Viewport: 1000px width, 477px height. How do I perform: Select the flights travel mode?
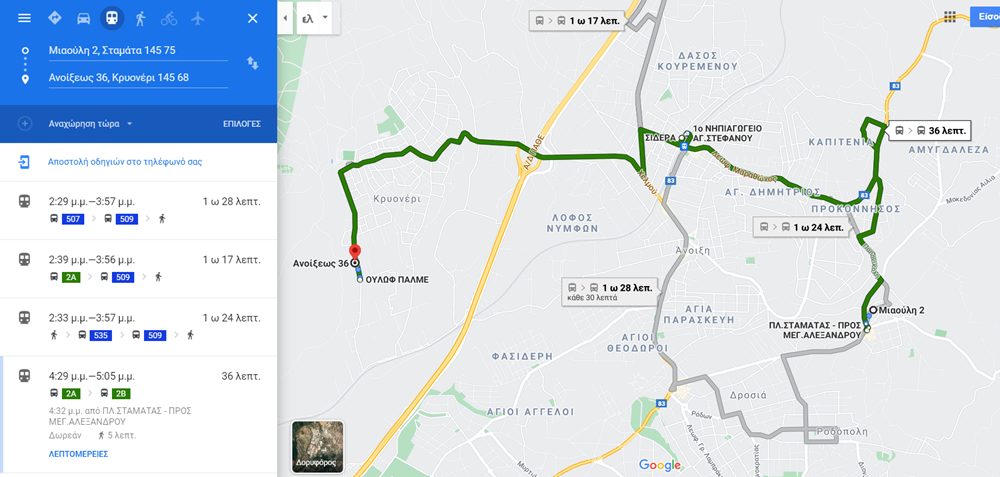pos(198,18)
